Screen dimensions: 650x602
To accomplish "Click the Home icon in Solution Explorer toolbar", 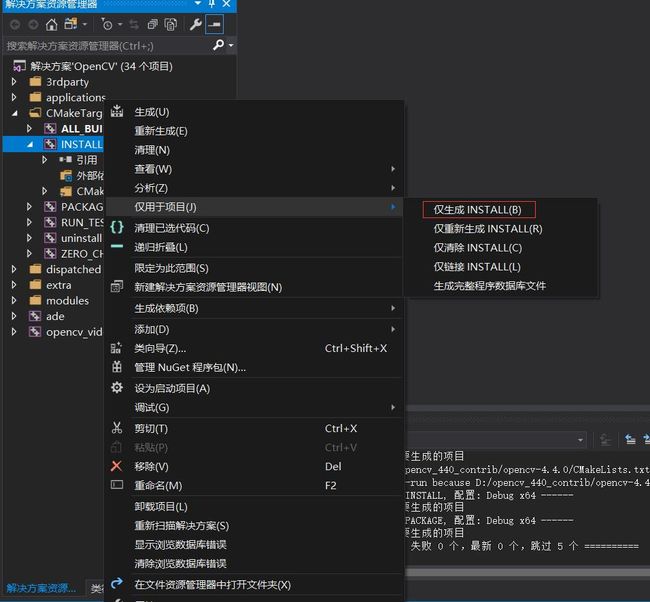I will pos(51,24).
